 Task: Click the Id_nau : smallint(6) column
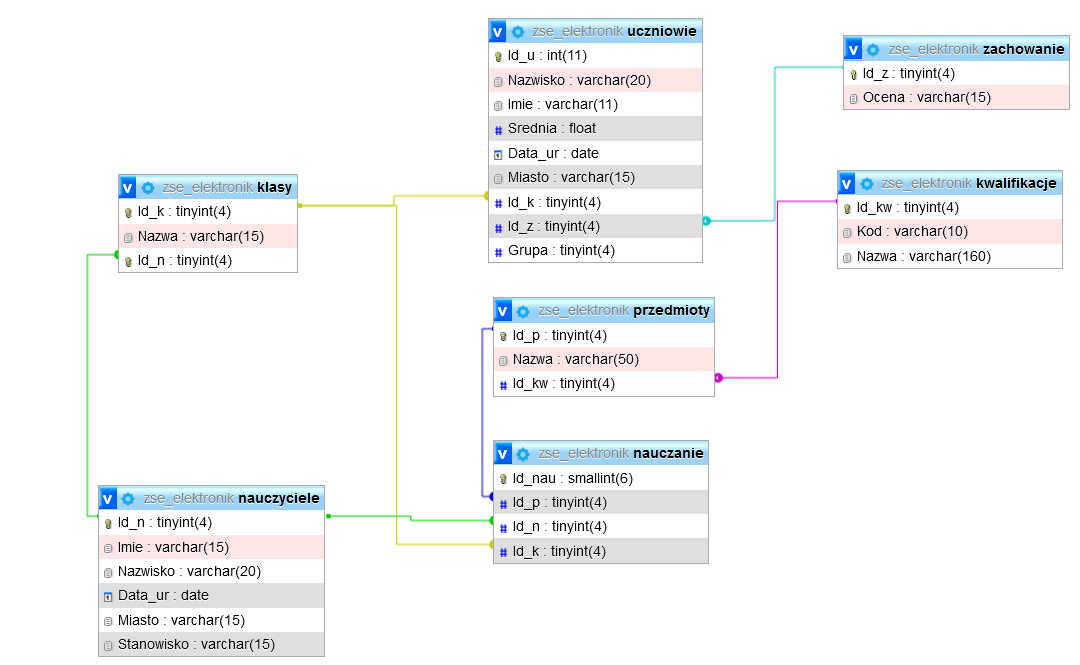click(572, 478)
